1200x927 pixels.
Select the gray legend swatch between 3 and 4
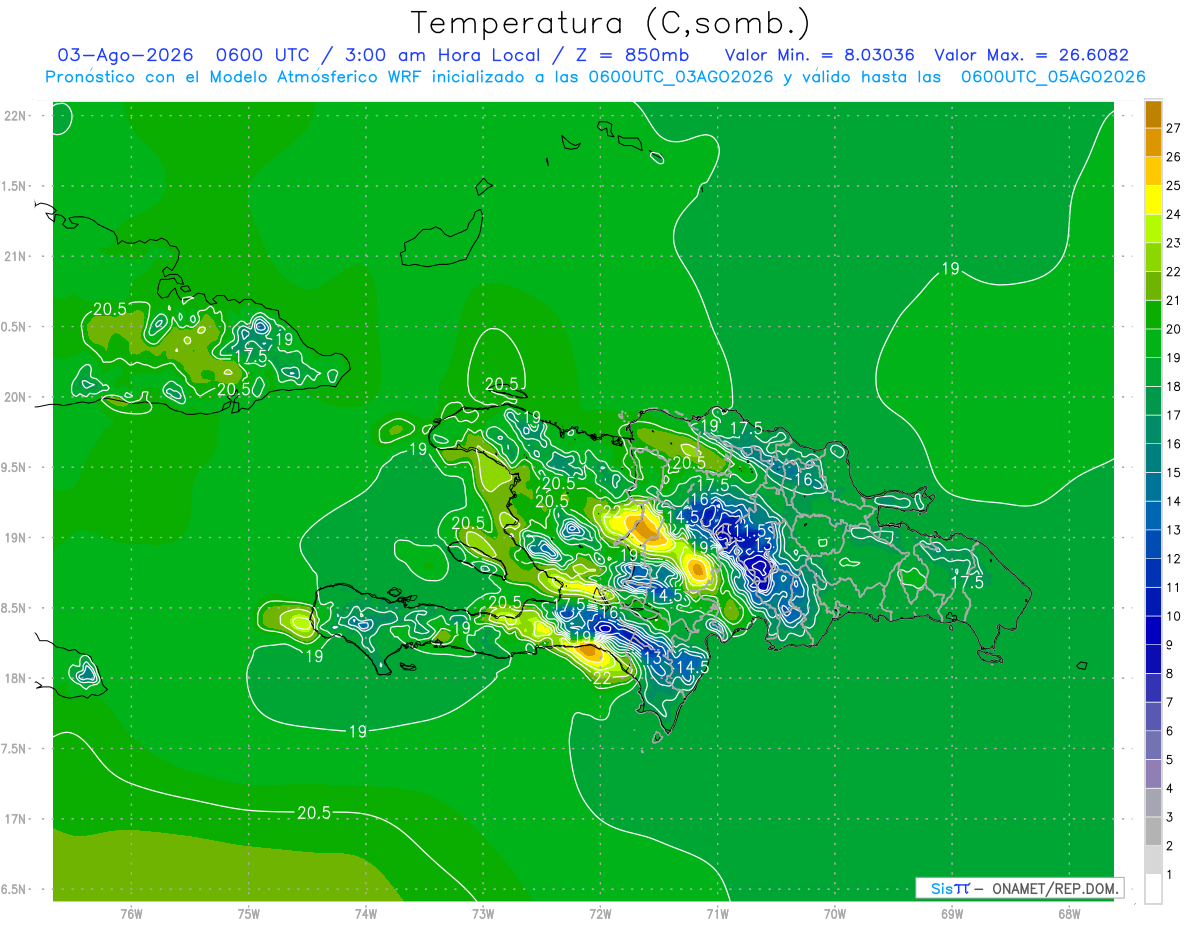click(x=1153, y=802)
